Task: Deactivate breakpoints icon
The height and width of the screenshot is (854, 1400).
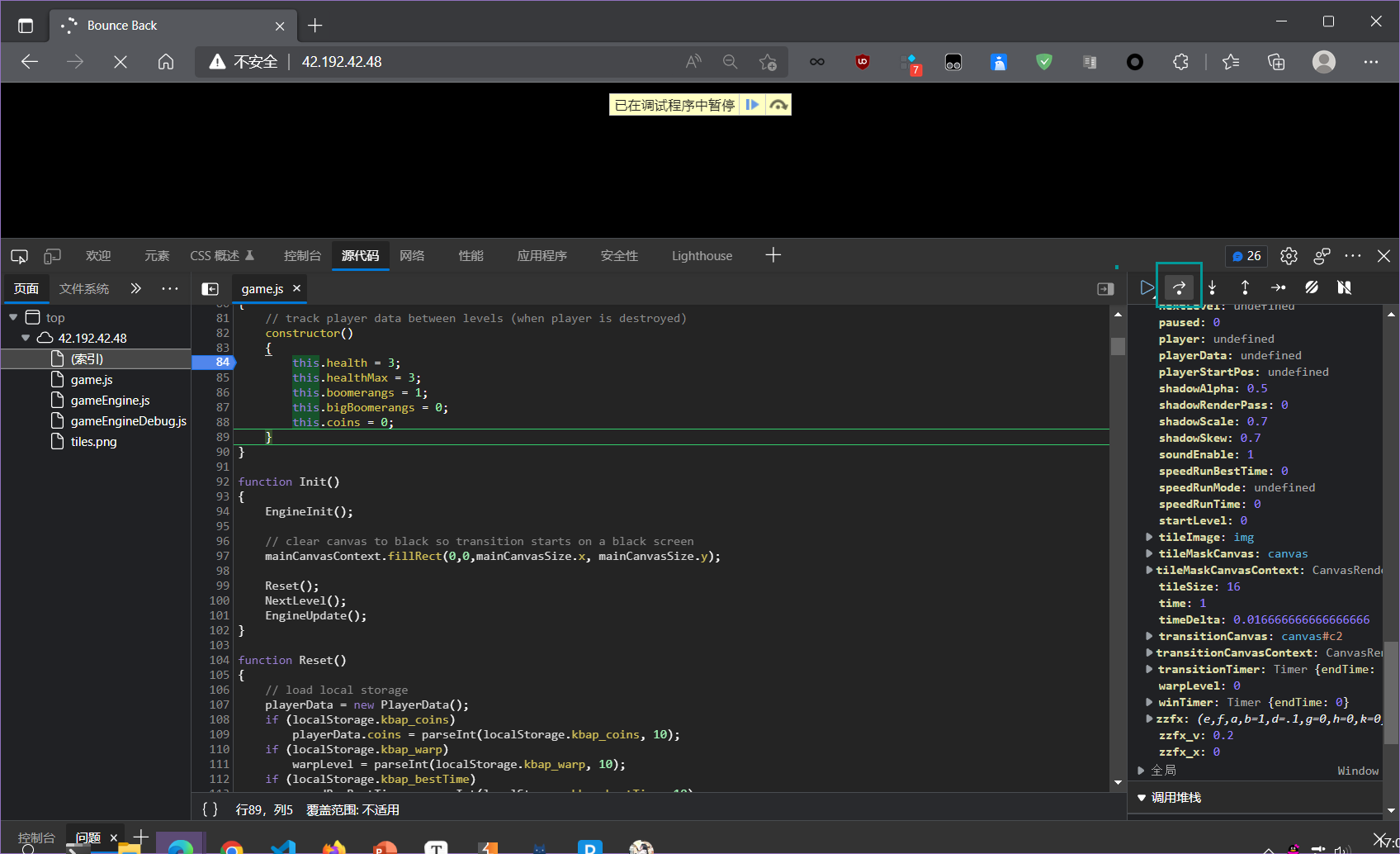Action: (1311, 287)
